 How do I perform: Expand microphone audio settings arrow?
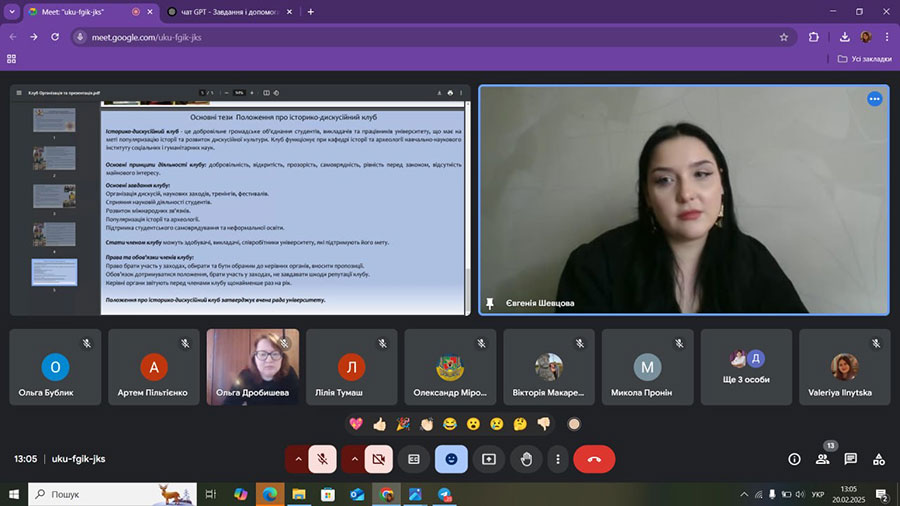298,459
